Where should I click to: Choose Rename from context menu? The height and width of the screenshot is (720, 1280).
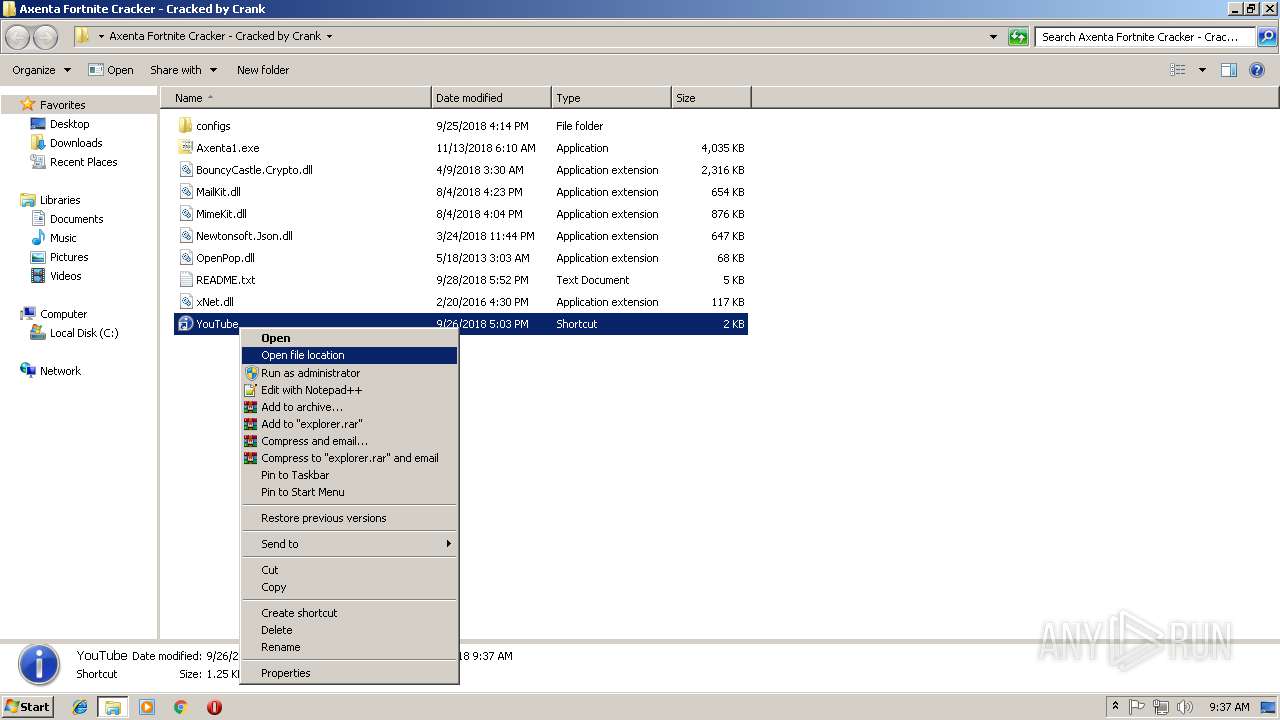coord(349,647)
